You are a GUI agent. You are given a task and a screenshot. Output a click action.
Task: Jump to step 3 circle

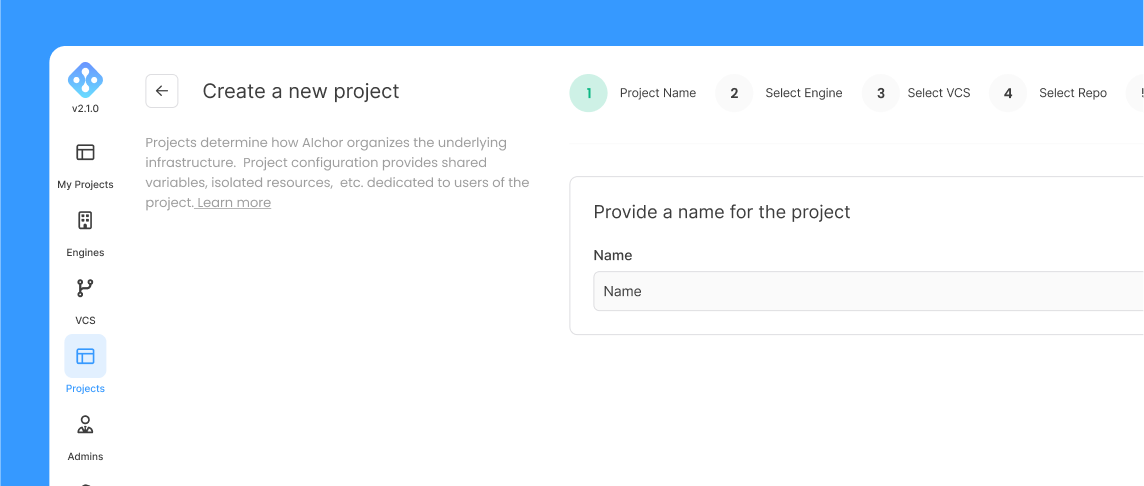881,93
